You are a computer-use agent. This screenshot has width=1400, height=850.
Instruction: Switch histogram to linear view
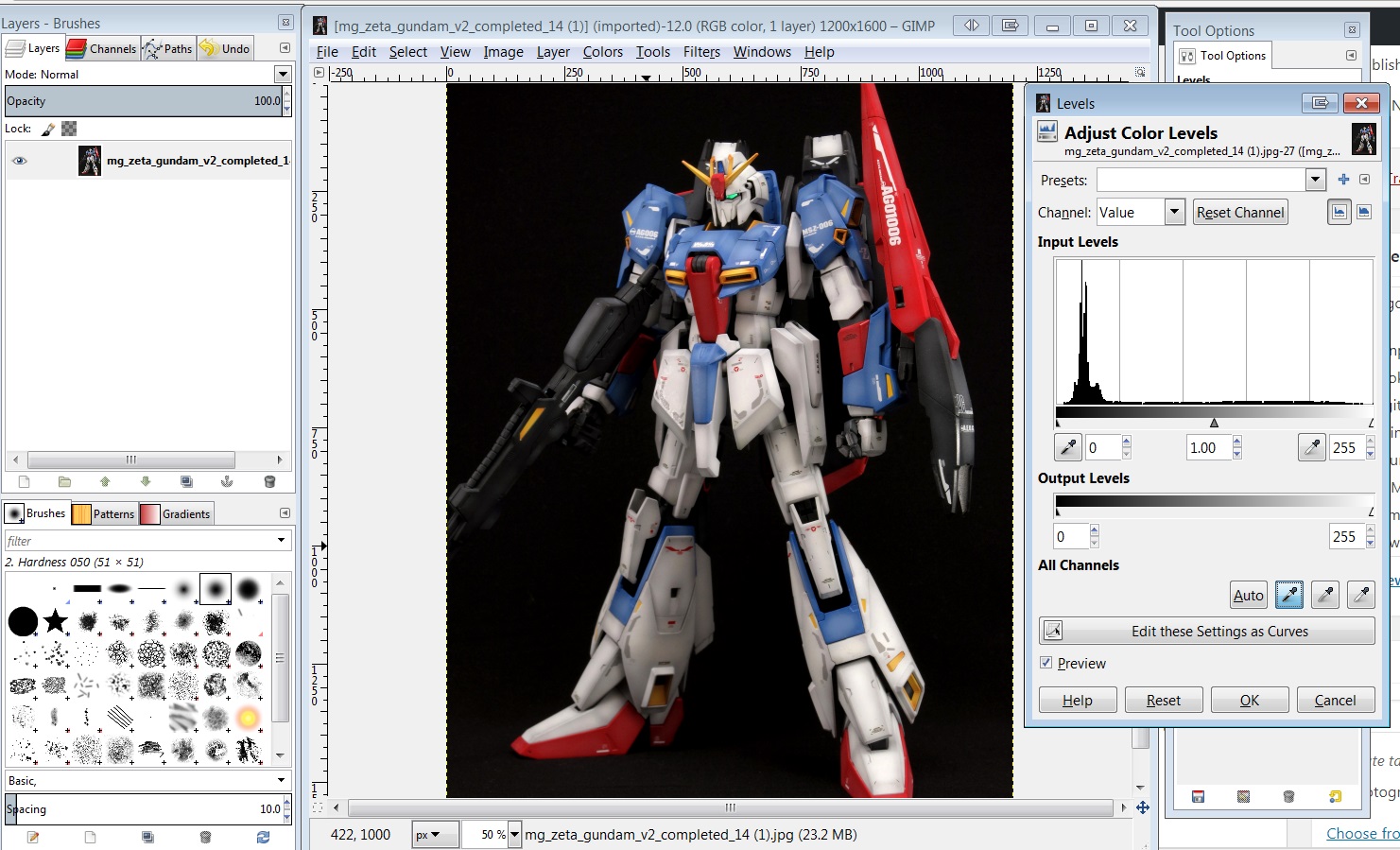1340,212
